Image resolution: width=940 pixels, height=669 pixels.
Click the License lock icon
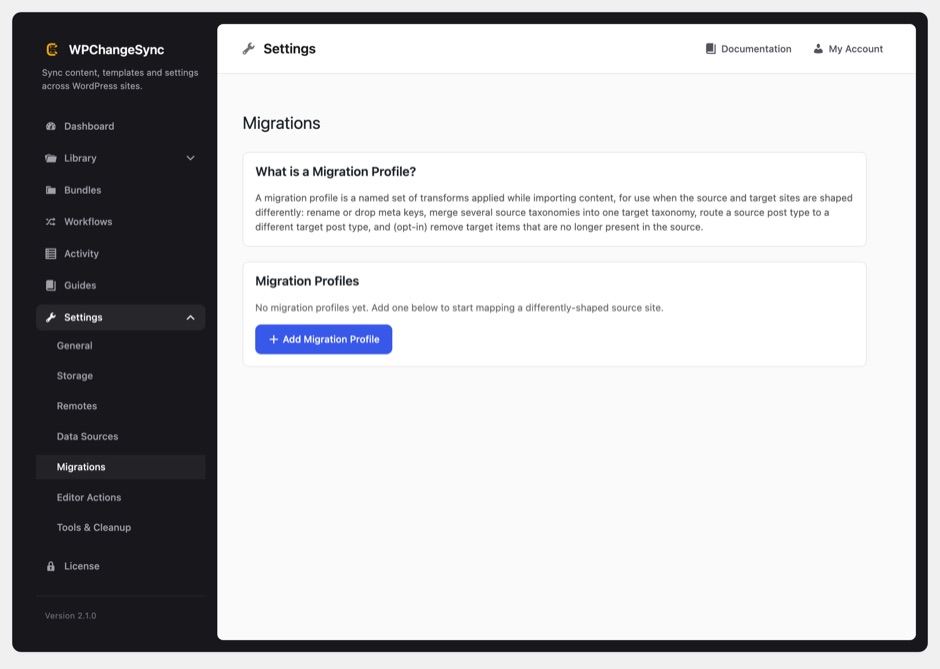[51, 566]
